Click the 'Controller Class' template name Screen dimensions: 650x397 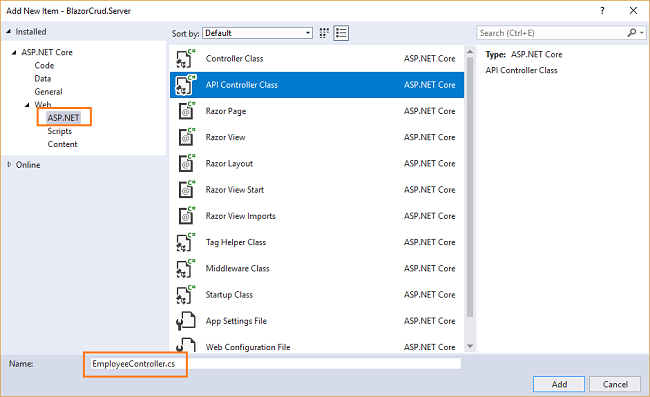click(x=234, y=58)
